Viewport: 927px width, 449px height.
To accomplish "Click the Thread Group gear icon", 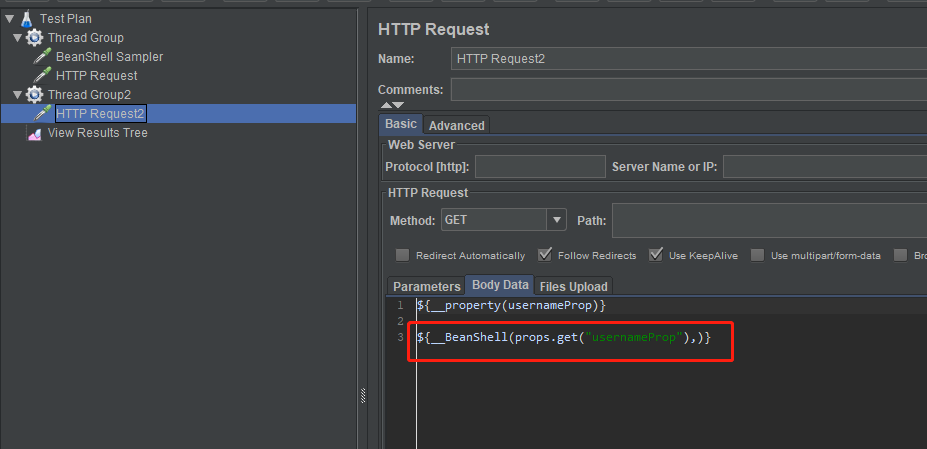I will point(34,38).
